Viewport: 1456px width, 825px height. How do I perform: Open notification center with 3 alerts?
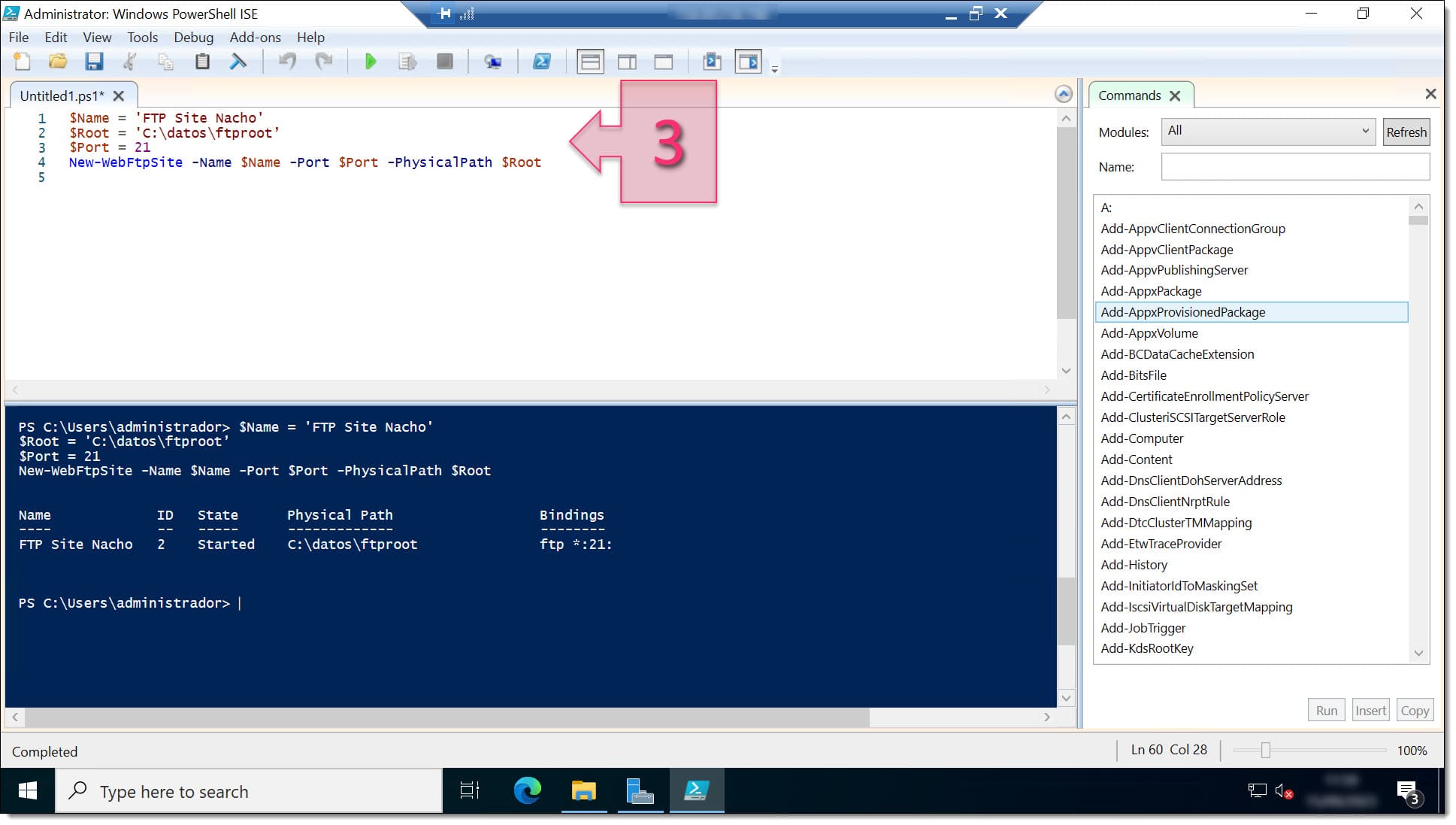coord(1408,792)
